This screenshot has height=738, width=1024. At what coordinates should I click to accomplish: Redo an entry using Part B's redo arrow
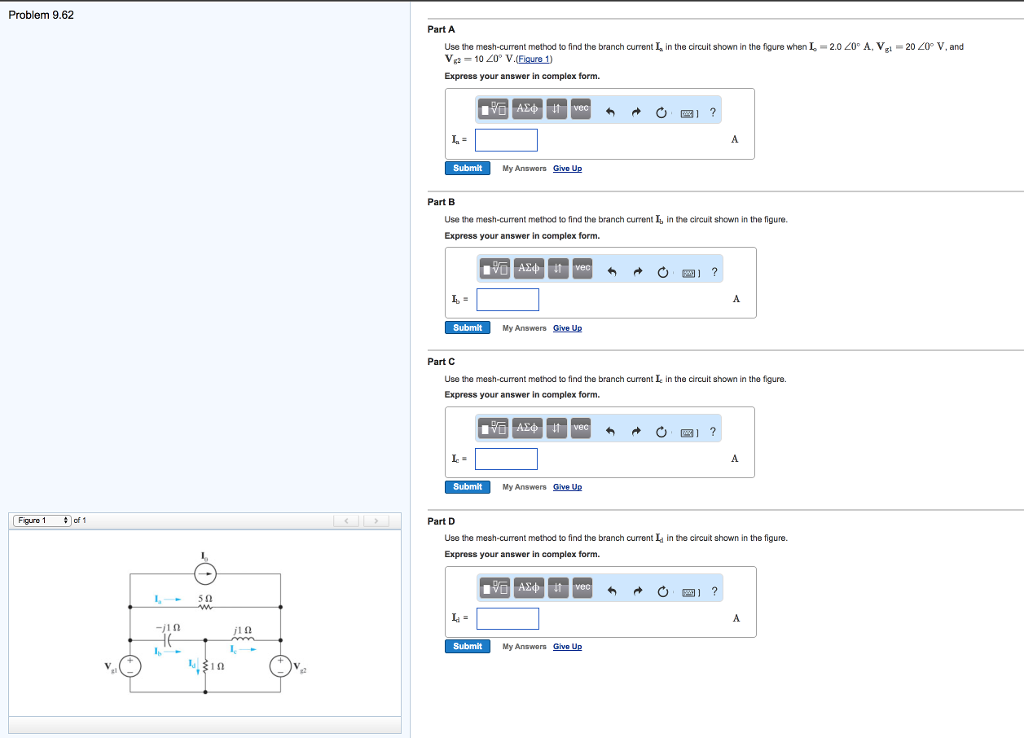(636, 269)
